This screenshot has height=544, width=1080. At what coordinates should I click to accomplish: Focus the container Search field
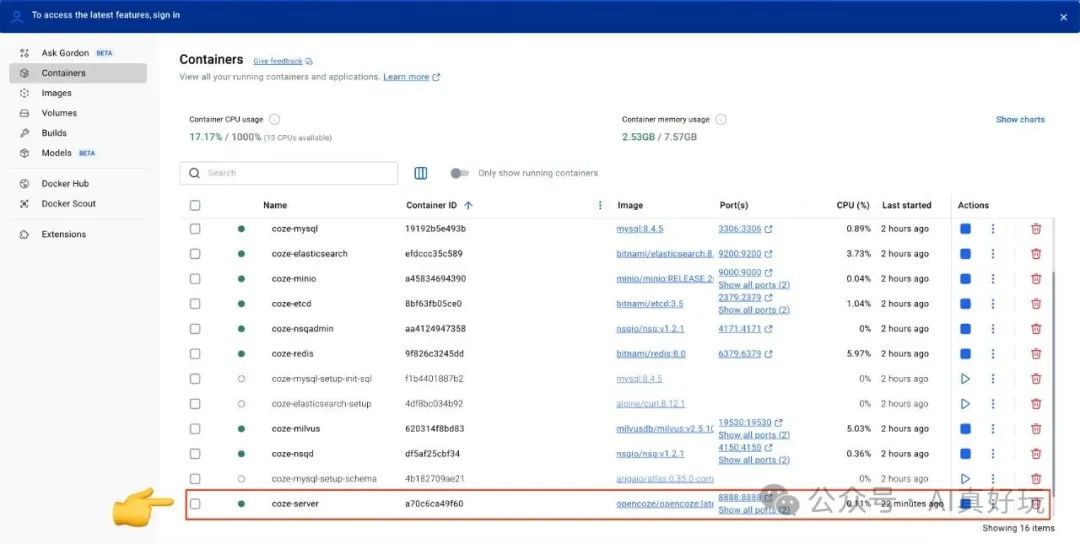pos(289,174)
